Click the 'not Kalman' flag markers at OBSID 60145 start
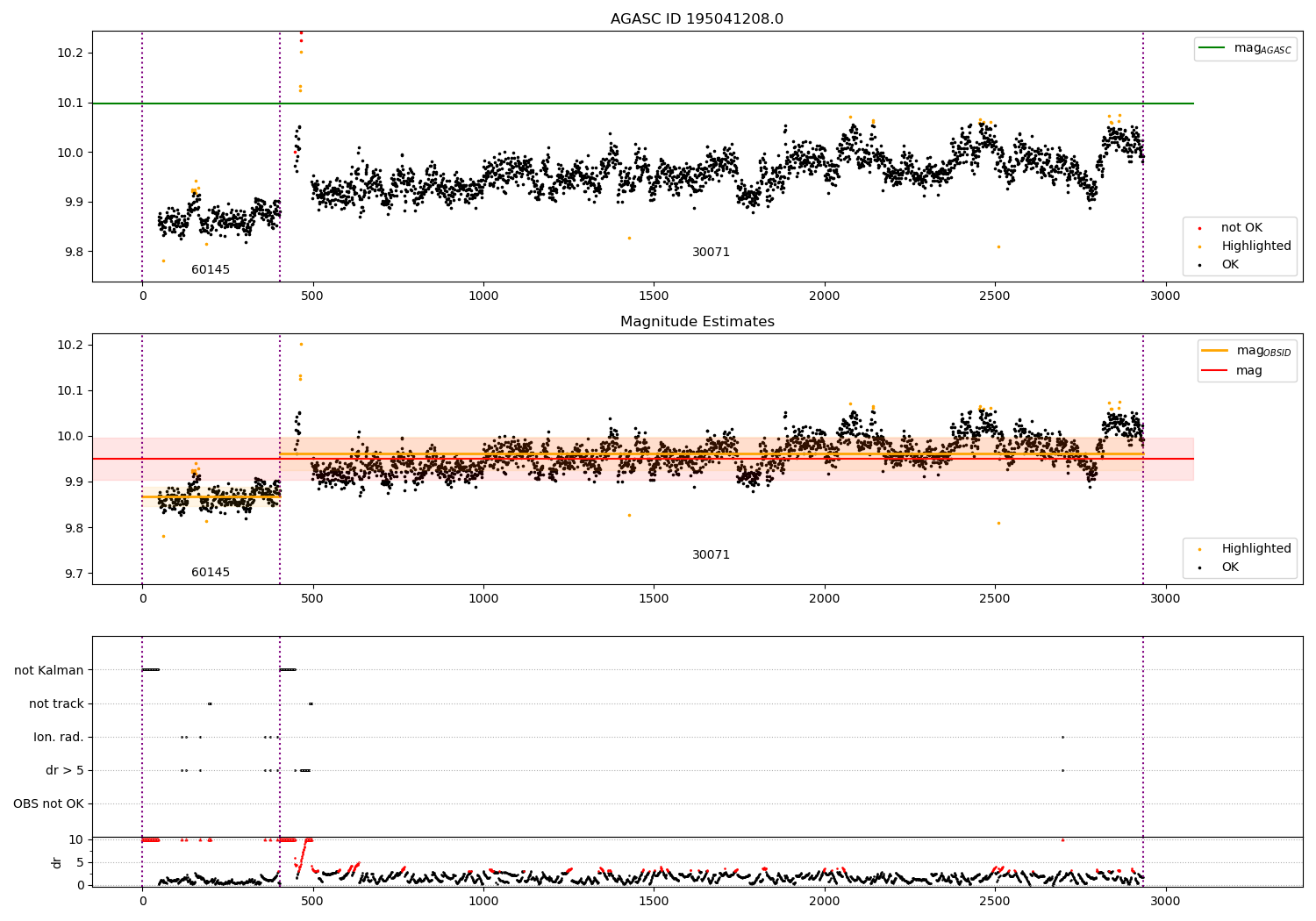Screen dimensions: 1316x921 (x=151, y=670)
